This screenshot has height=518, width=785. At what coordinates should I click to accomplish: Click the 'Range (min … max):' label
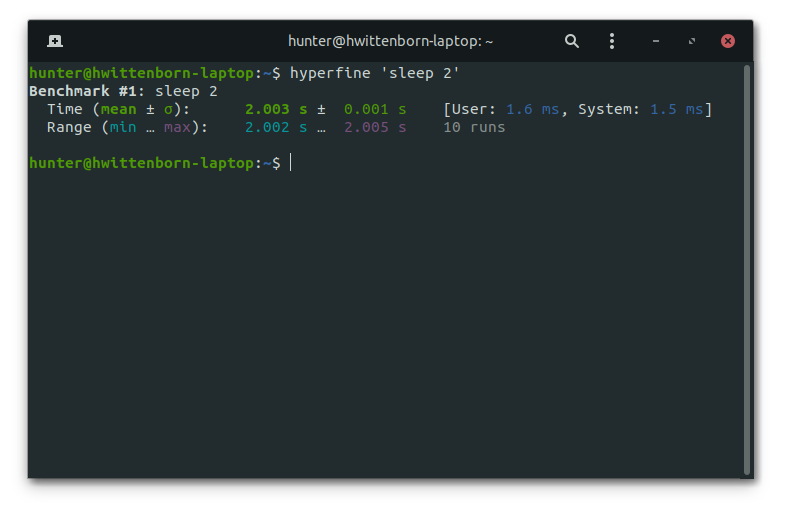click(x=127, y=127)
